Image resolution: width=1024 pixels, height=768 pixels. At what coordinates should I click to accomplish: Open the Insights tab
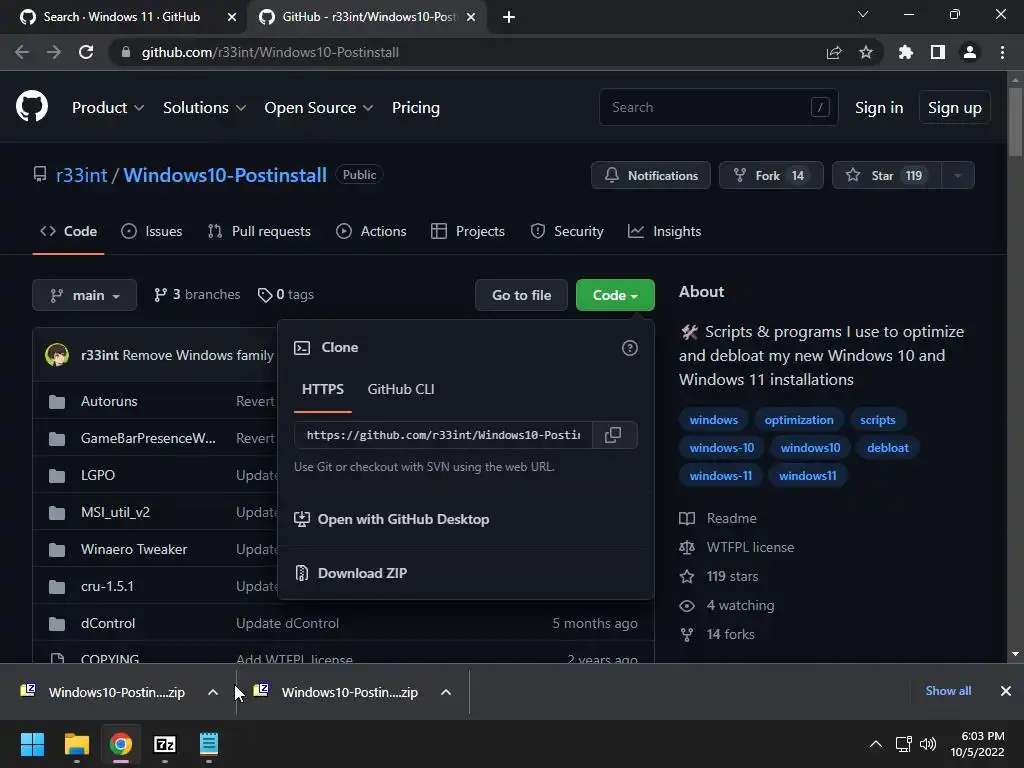(664, 231)
